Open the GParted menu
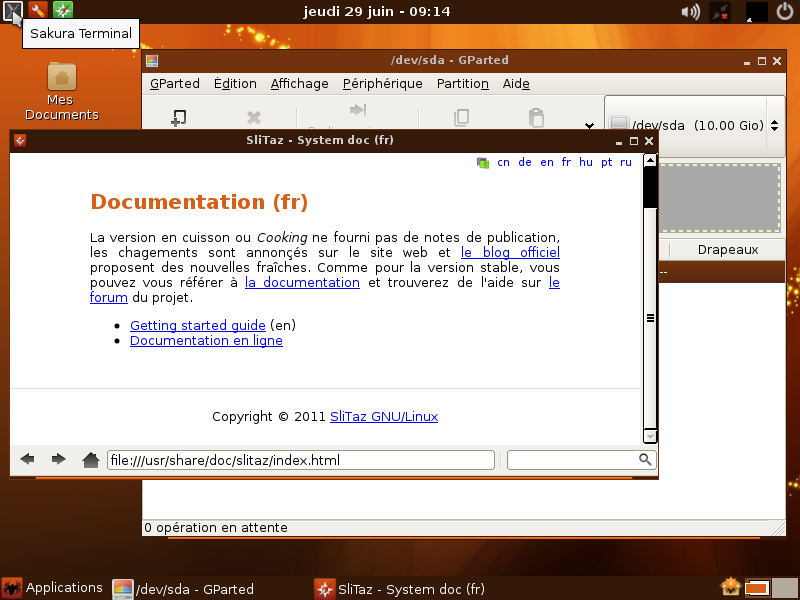 [174, 84]
